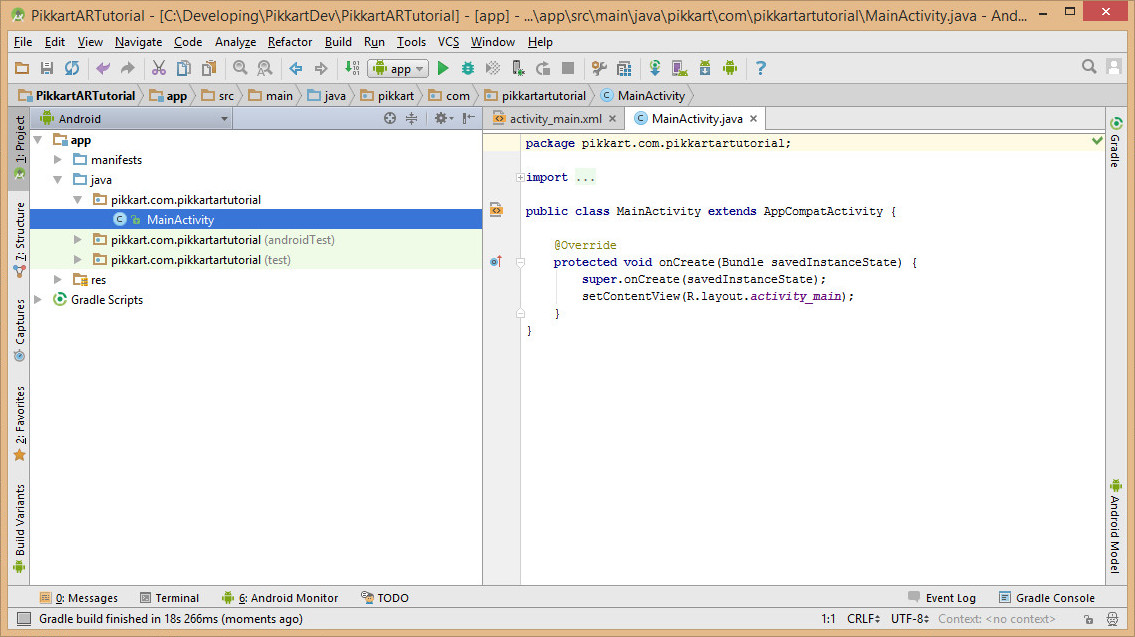1135x637 pixels.
Task: Expand the Gradle Scripts node
Action: point(38,300)
